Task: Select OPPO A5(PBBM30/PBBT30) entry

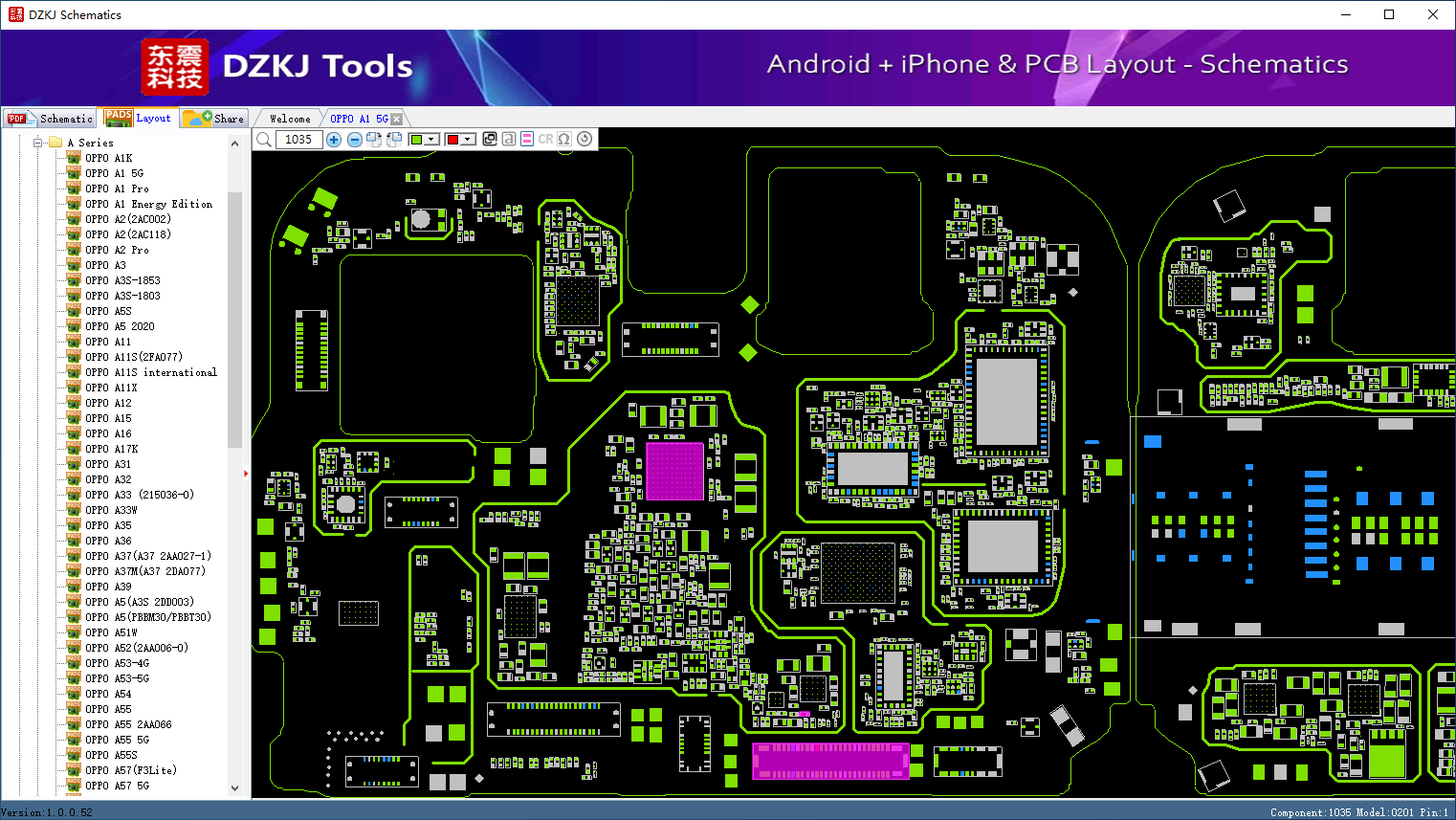Action: tap(148, 617)
